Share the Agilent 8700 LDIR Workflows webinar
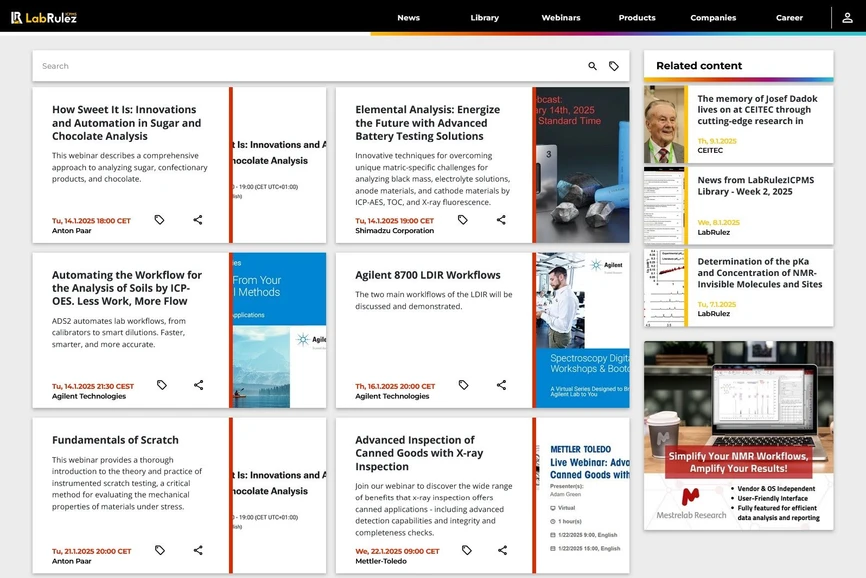Viewport: 866px width, 578px height. click(x=501, y=385)
